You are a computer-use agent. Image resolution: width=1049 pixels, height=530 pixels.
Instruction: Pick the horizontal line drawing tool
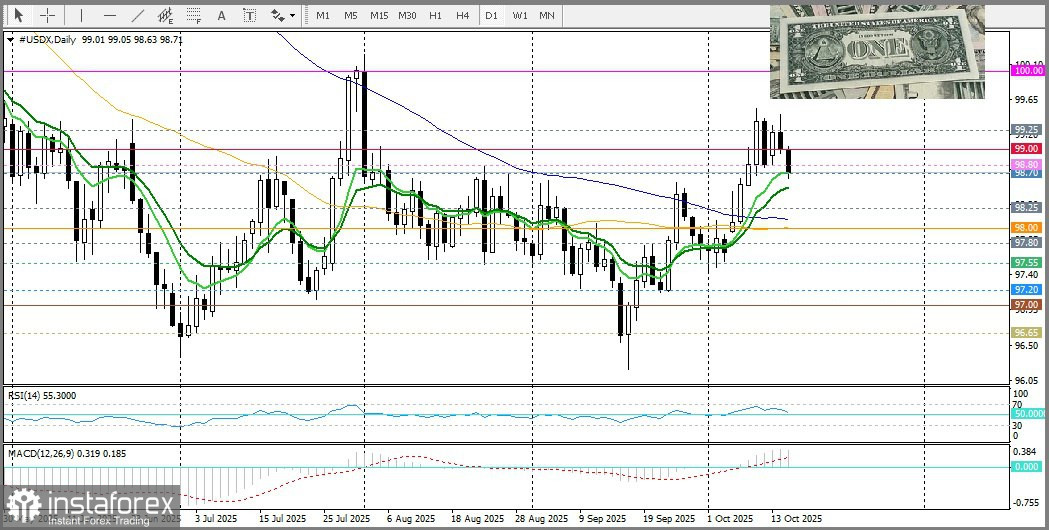tap(109, 16)
